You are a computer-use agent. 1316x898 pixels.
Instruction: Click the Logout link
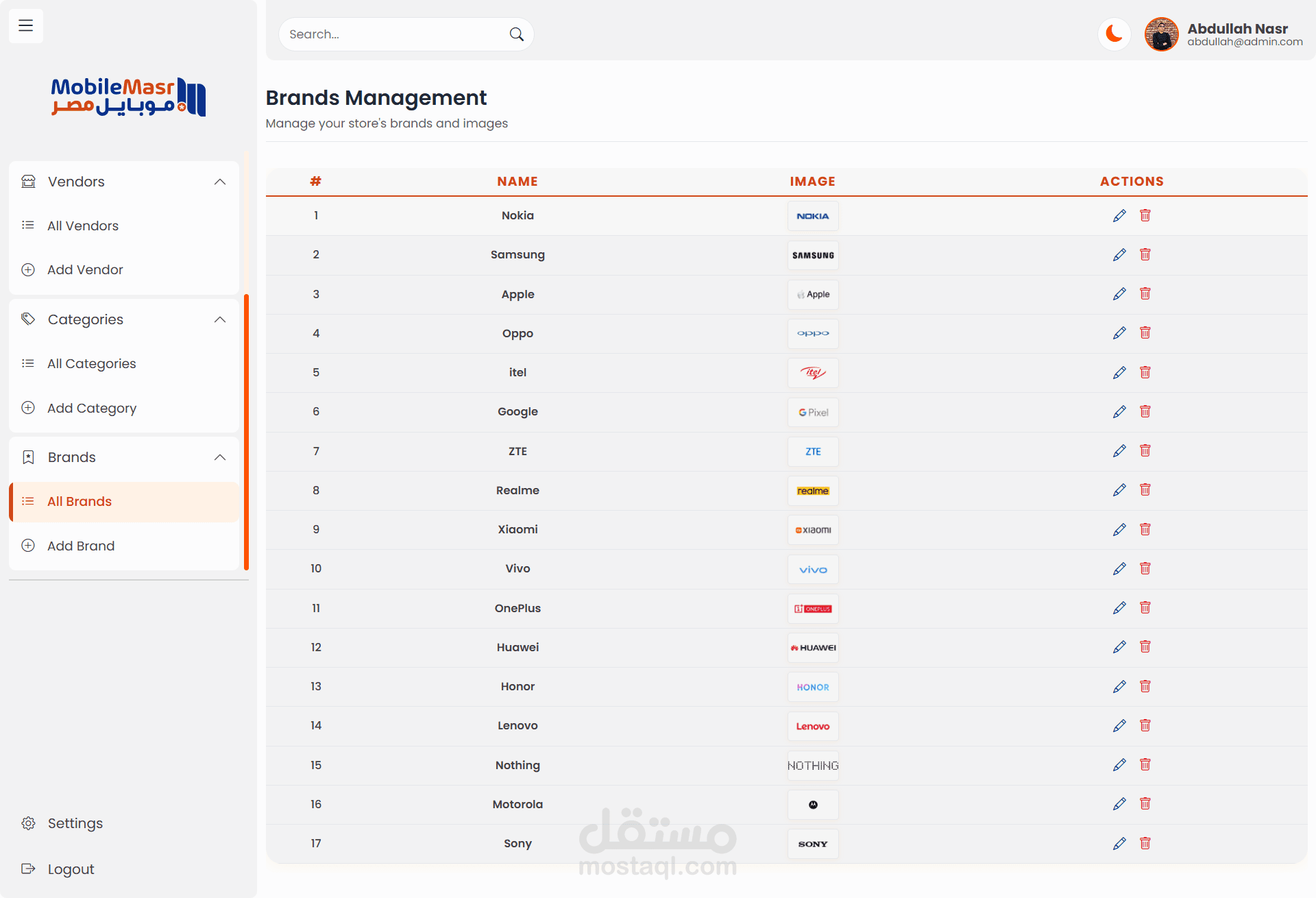[71, 869]
